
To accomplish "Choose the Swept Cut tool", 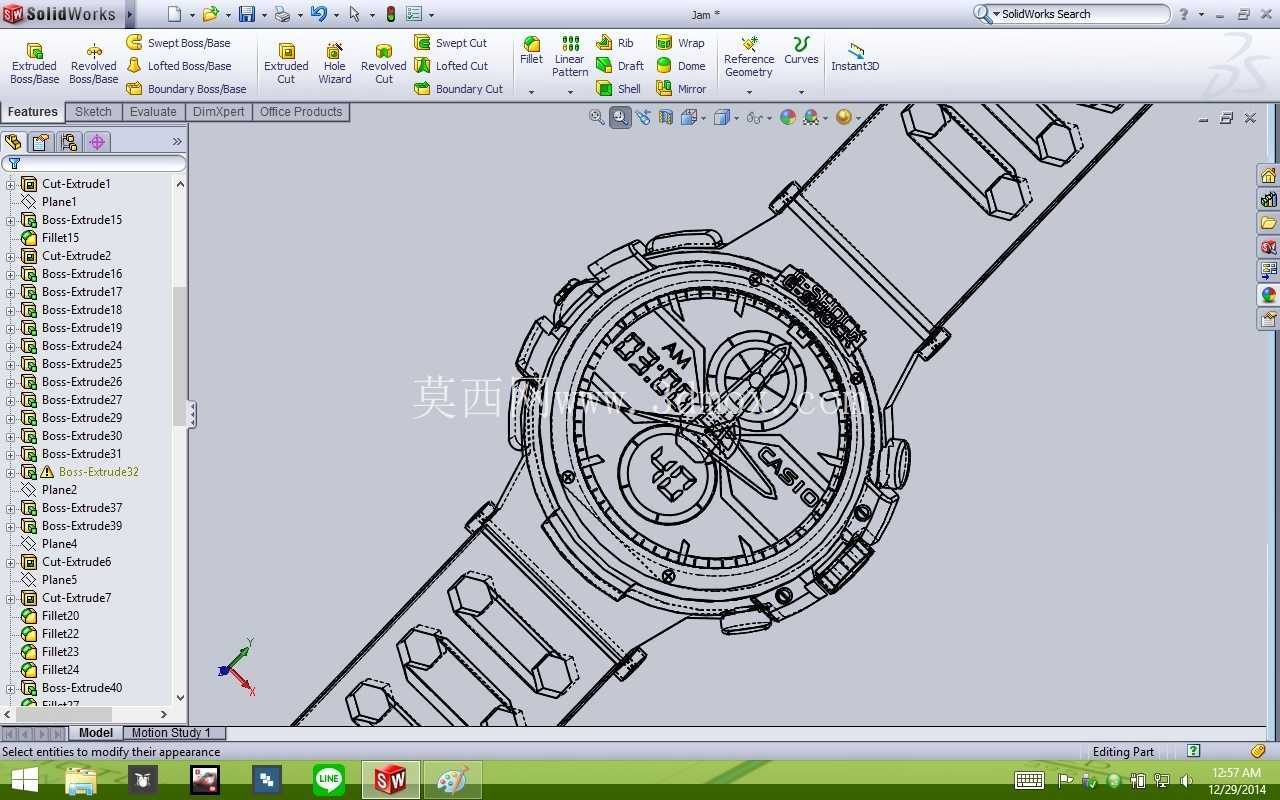I will point(451,43).
